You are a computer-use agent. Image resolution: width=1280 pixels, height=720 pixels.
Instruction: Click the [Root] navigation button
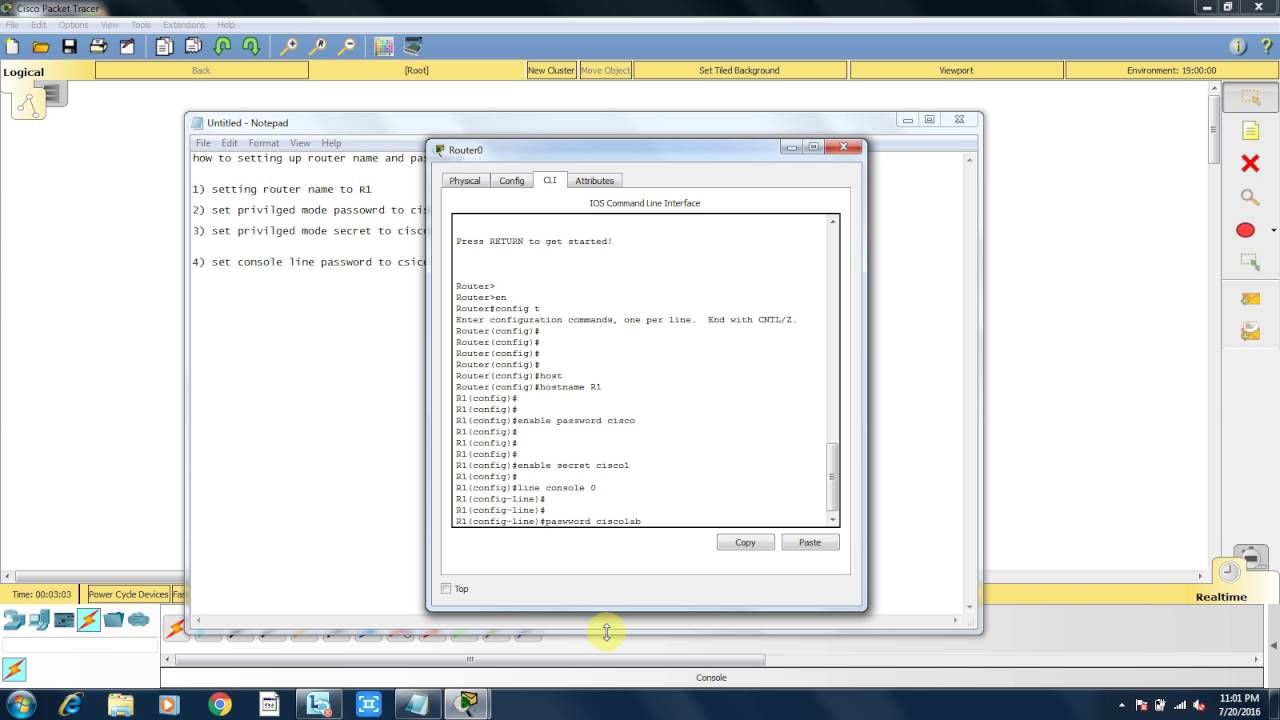pyautogui.click(x=416, y=70)
